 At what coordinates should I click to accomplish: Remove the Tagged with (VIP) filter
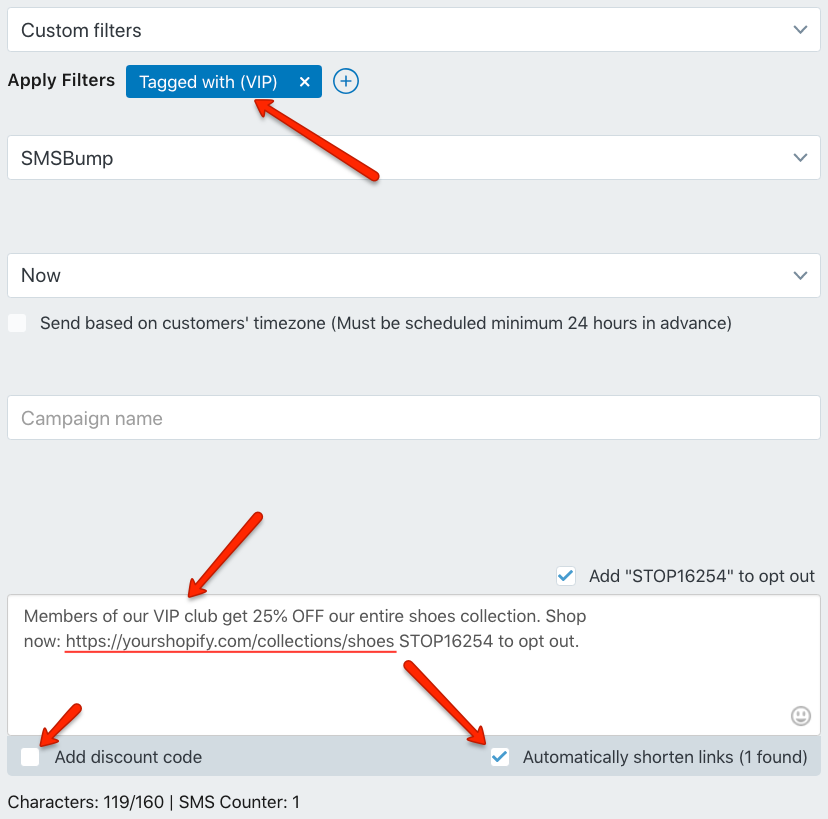coord(304,82)
